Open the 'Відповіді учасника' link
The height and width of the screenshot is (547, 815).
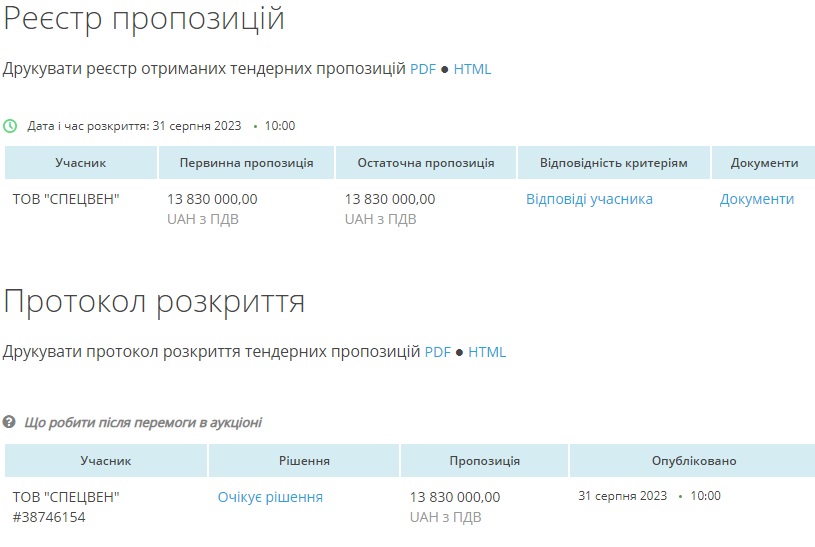(589, 199)
